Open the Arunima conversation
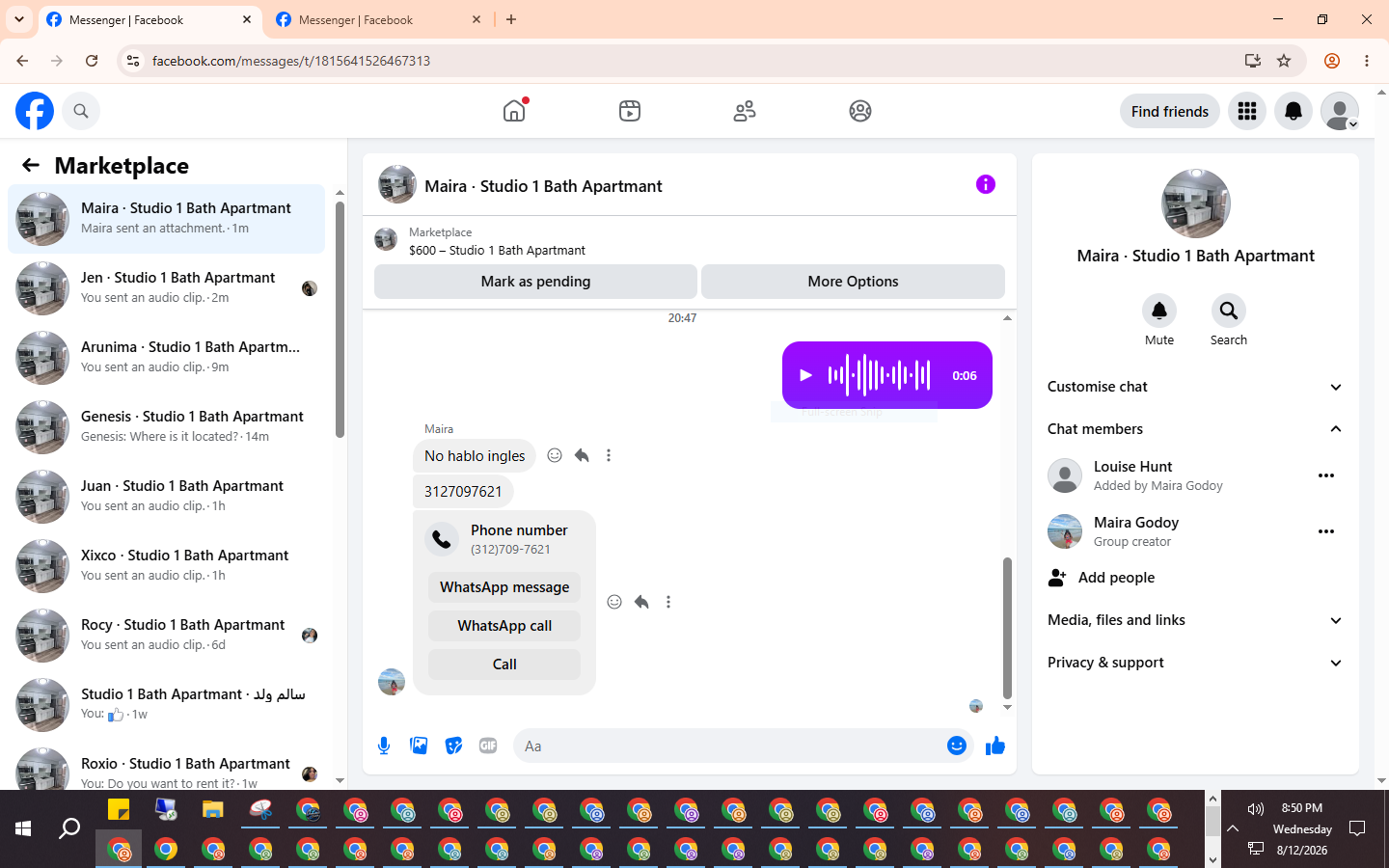 click(x=166, y=358)
